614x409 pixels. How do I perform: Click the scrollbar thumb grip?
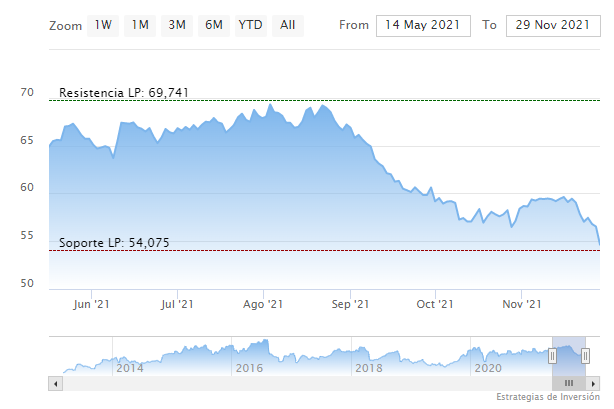point(568,383)
